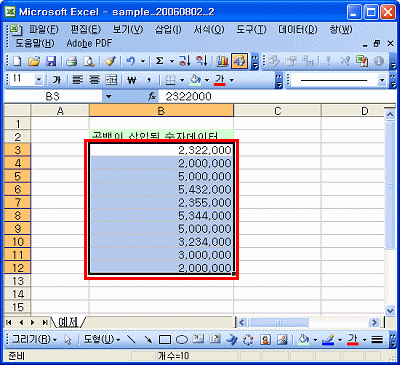The image size is (400, 365).
Task: Toggle the Merge and Center button
Action: 111,80
